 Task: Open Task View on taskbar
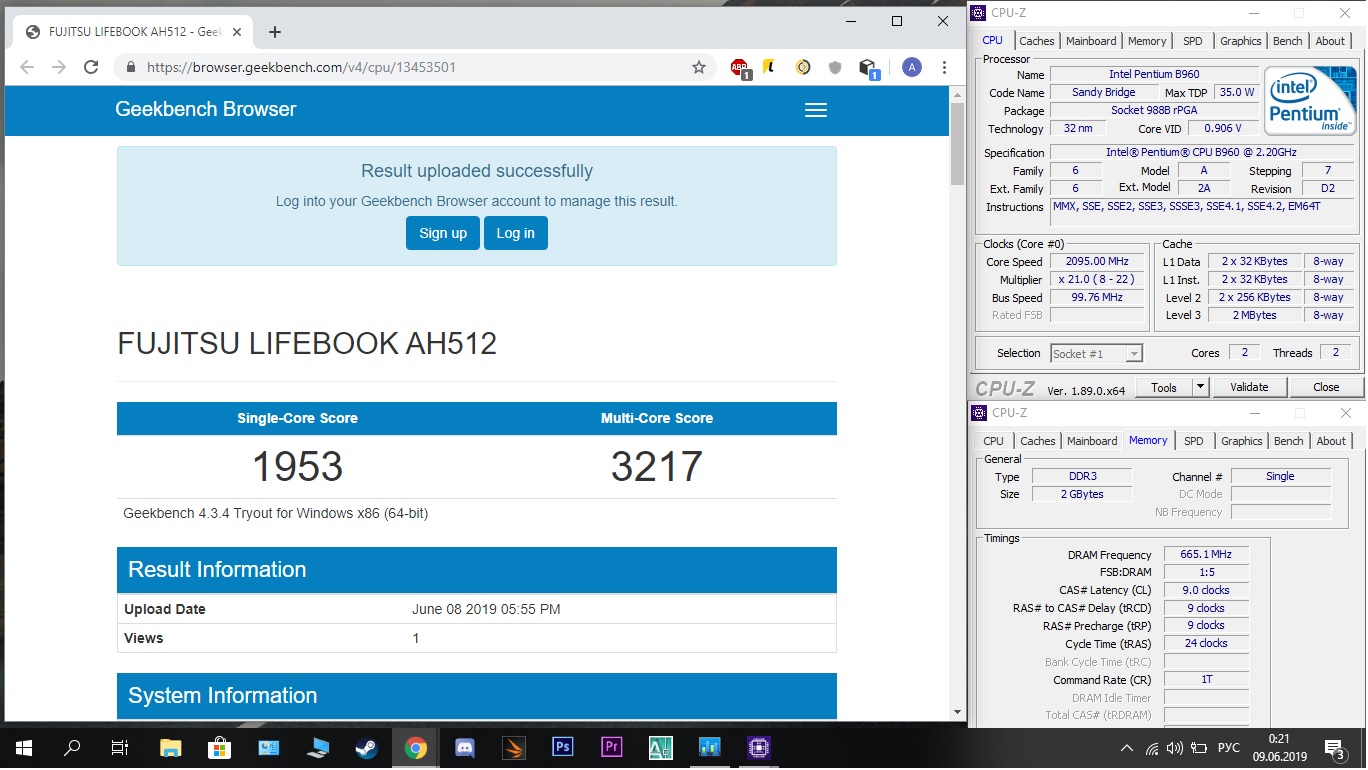click(x=120, y=747)
